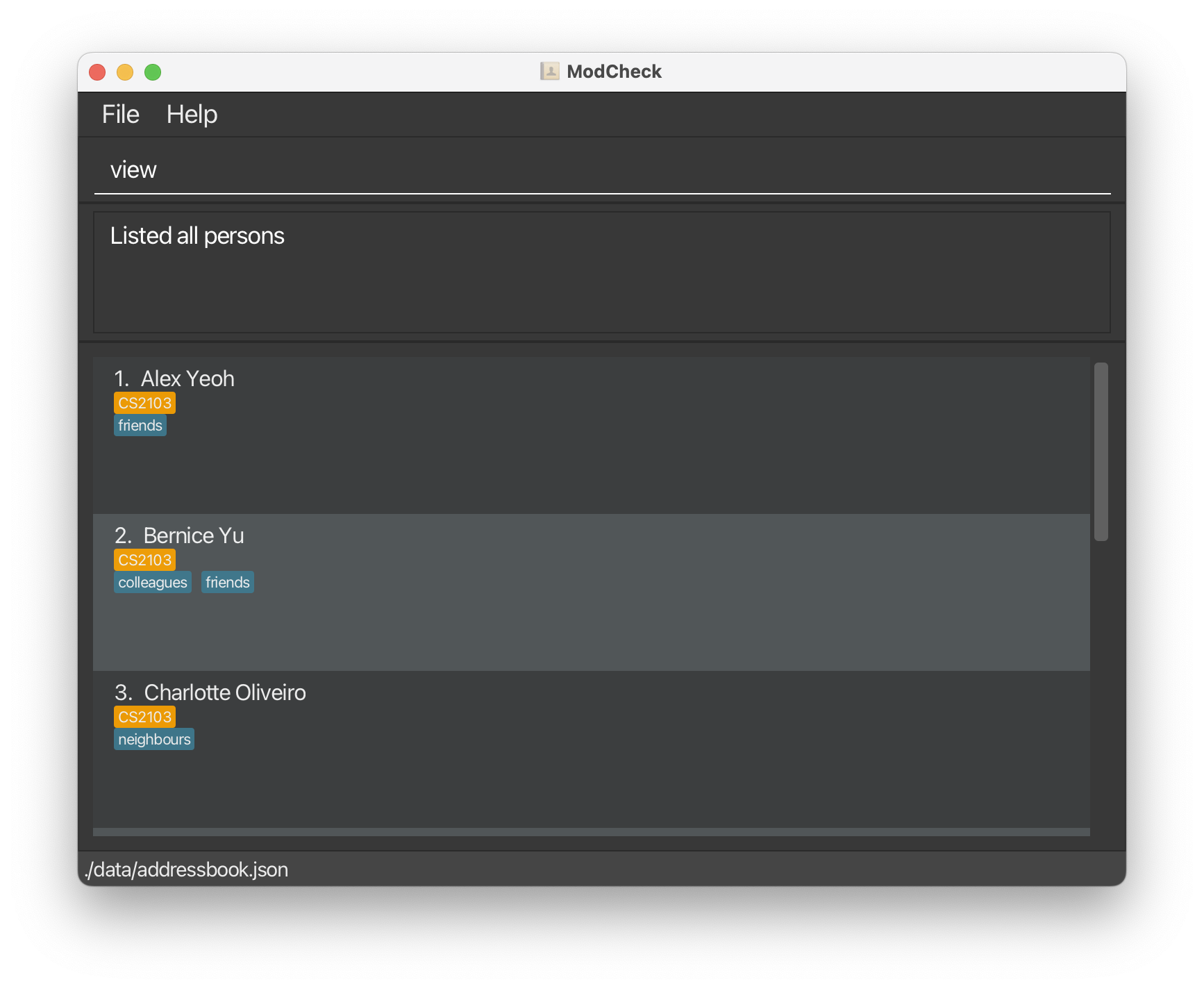Viewport: 1204px width, 989px height.
Task: Open the File menu
Action: [121, 115]
